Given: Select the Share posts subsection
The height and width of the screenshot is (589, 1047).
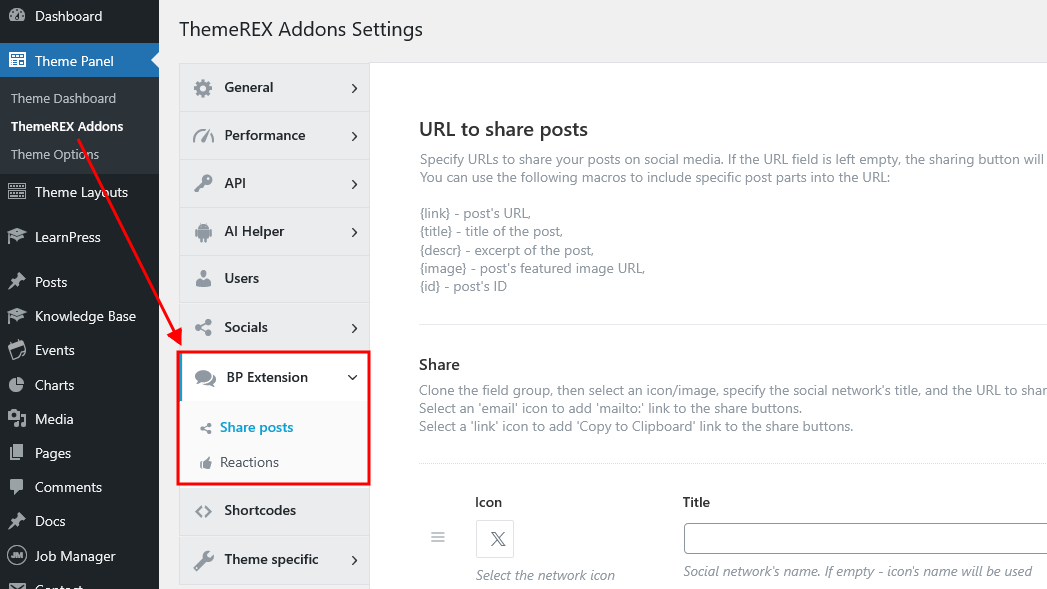Looking at the screenshot, I should 256,427.
